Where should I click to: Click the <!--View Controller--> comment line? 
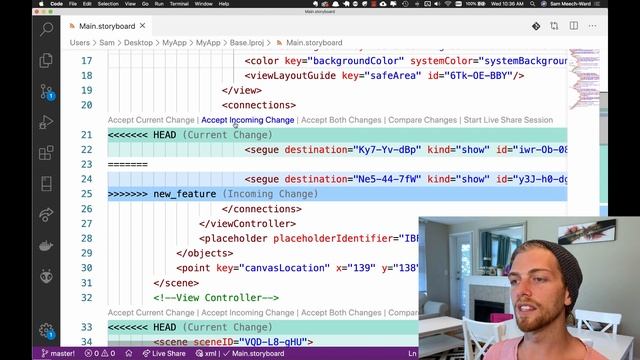(216, 298)
